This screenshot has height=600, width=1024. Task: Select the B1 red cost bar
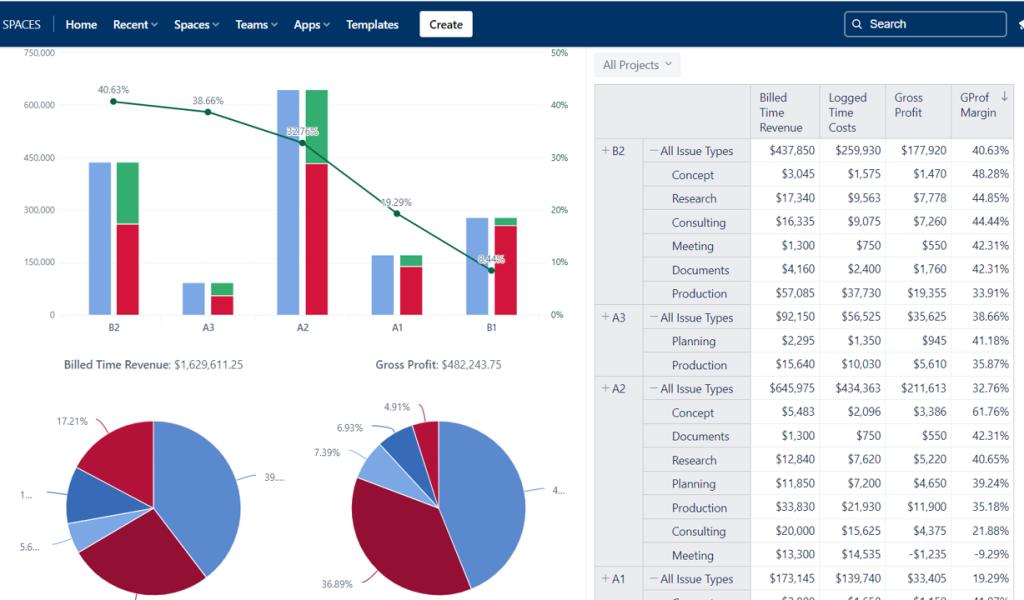tap(505, 270)
